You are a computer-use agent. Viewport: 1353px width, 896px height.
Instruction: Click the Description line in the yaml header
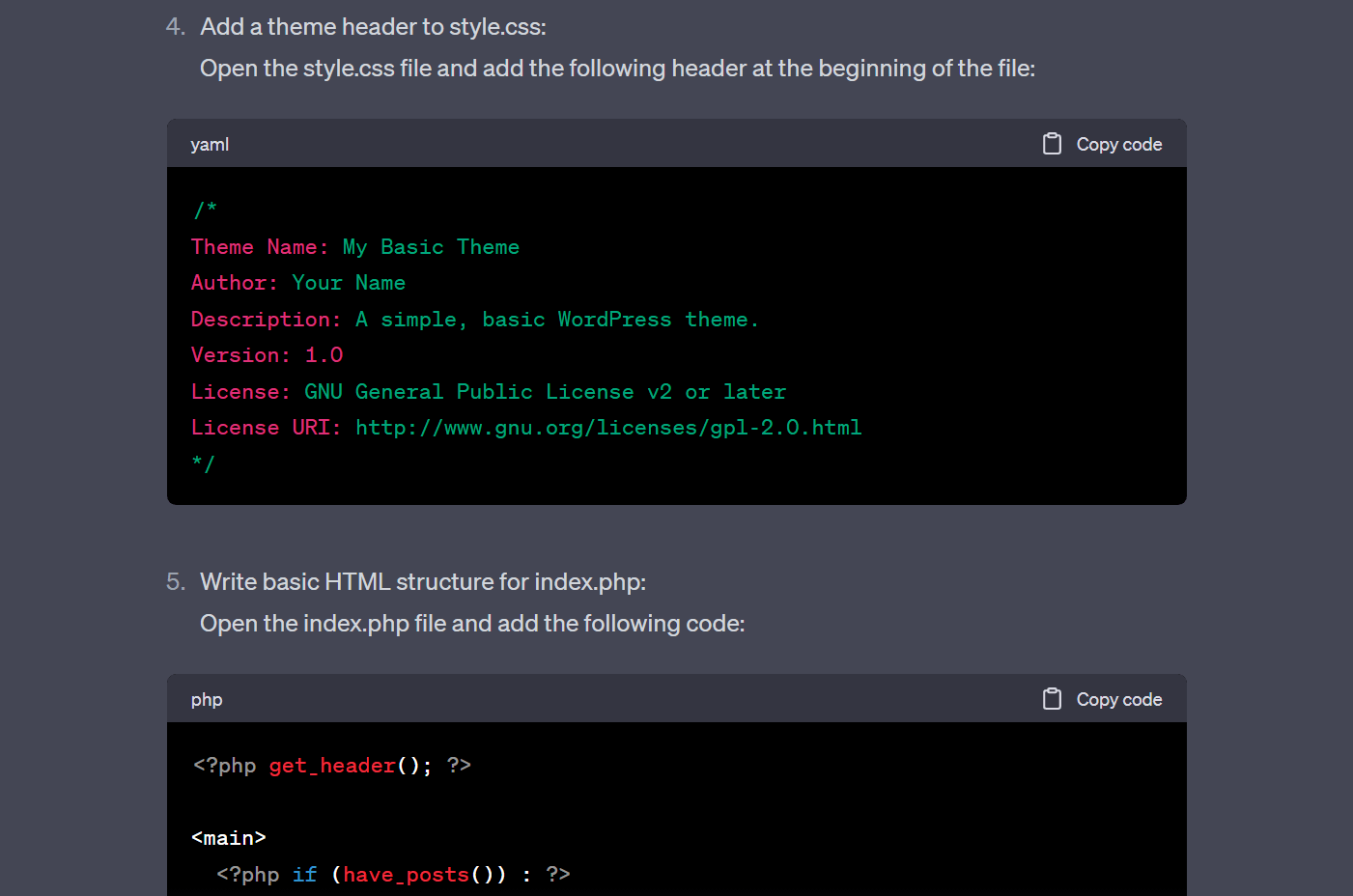[474, 319]
